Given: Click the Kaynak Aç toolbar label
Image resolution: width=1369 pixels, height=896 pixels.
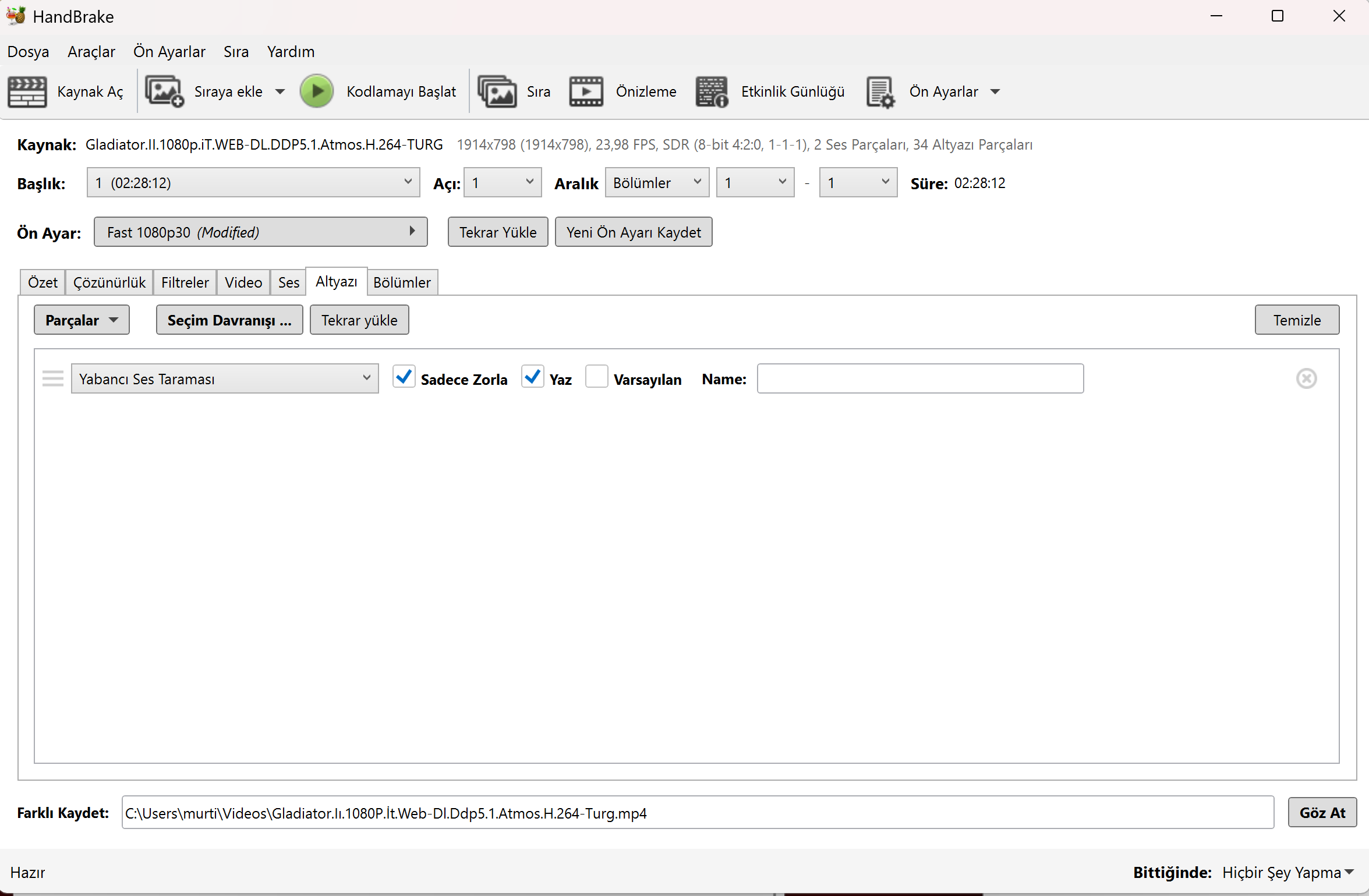Looking at the screenshot, I should click(x=90, y=92).
